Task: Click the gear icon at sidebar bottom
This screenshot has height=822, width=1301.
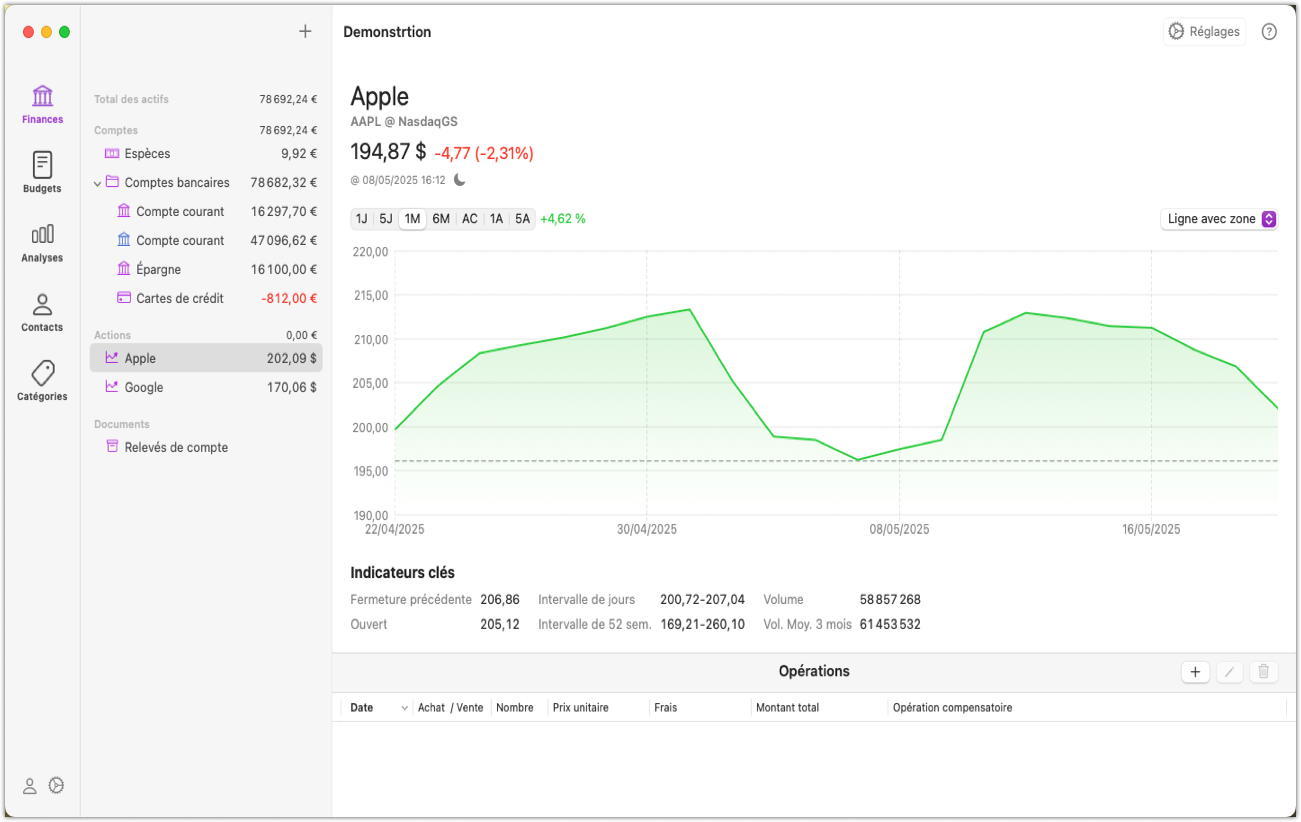Action: click(x=57, y=786)
